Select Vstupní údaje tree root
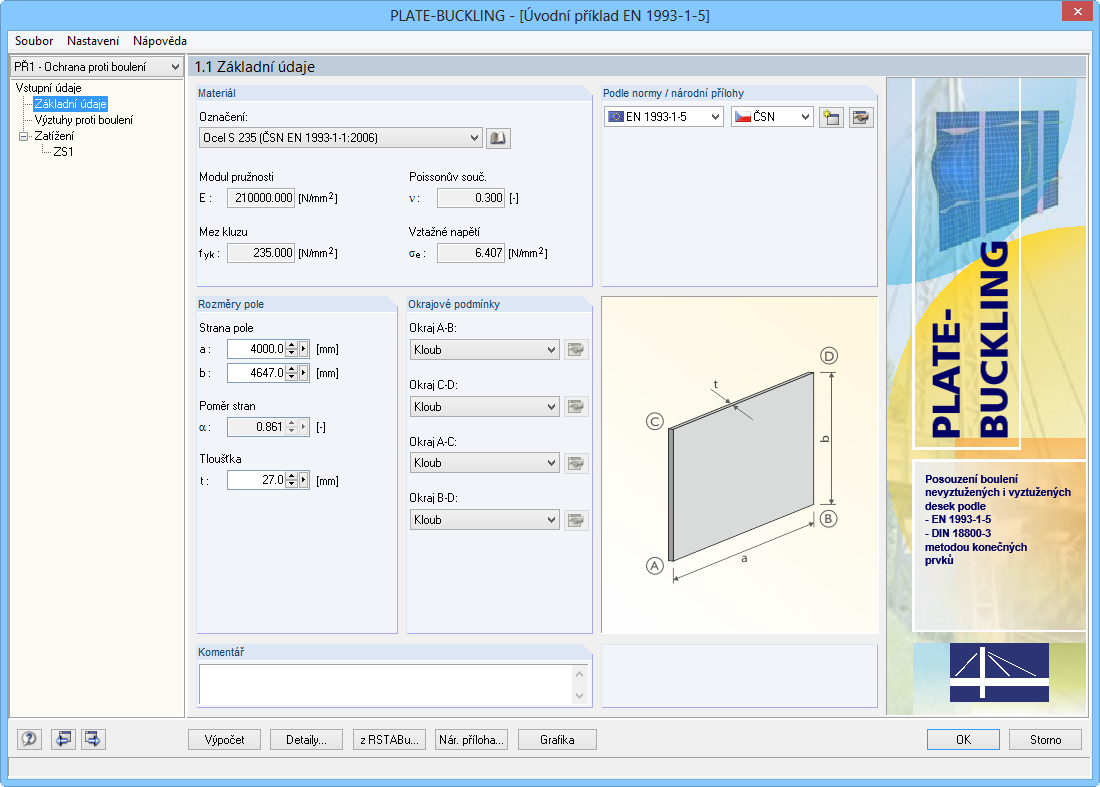 (x=48, y=88)
